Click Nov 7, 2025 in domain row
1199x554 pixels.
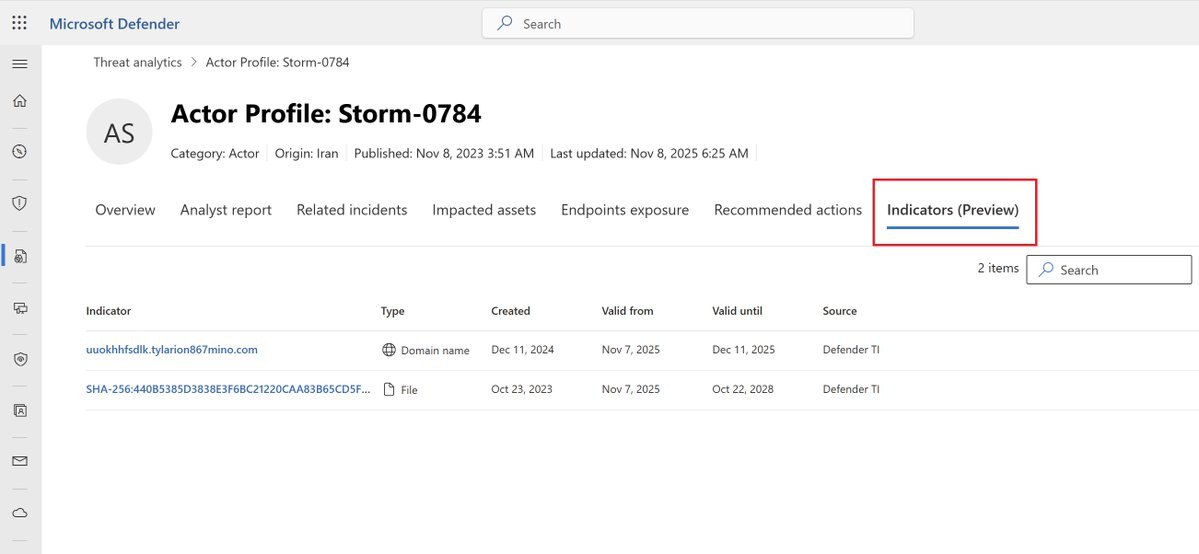631,350
